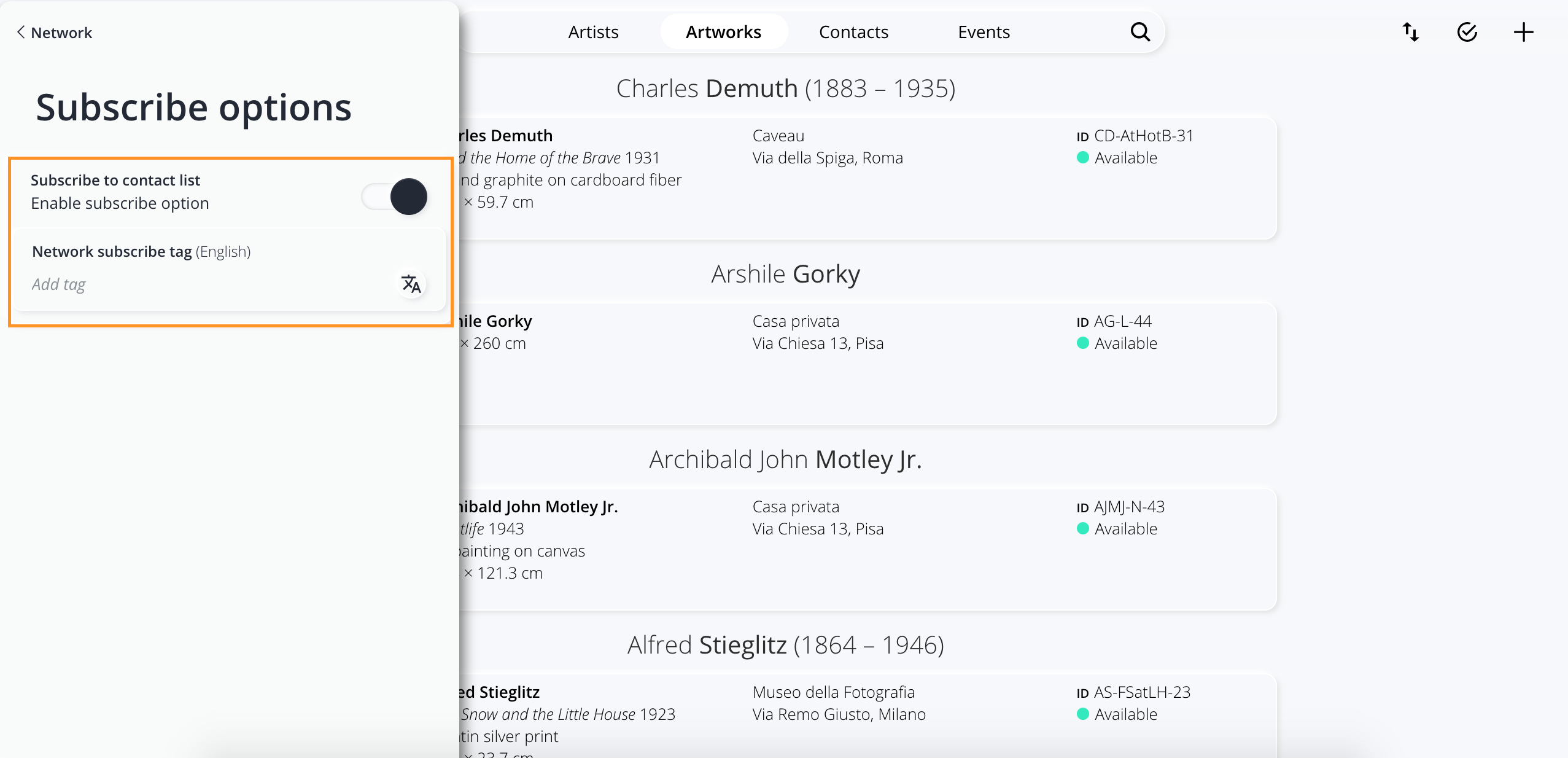Click Network subscribe tag label
Image resolution: width=1568 pixels, height=758 pixels.
pos(112,252)
